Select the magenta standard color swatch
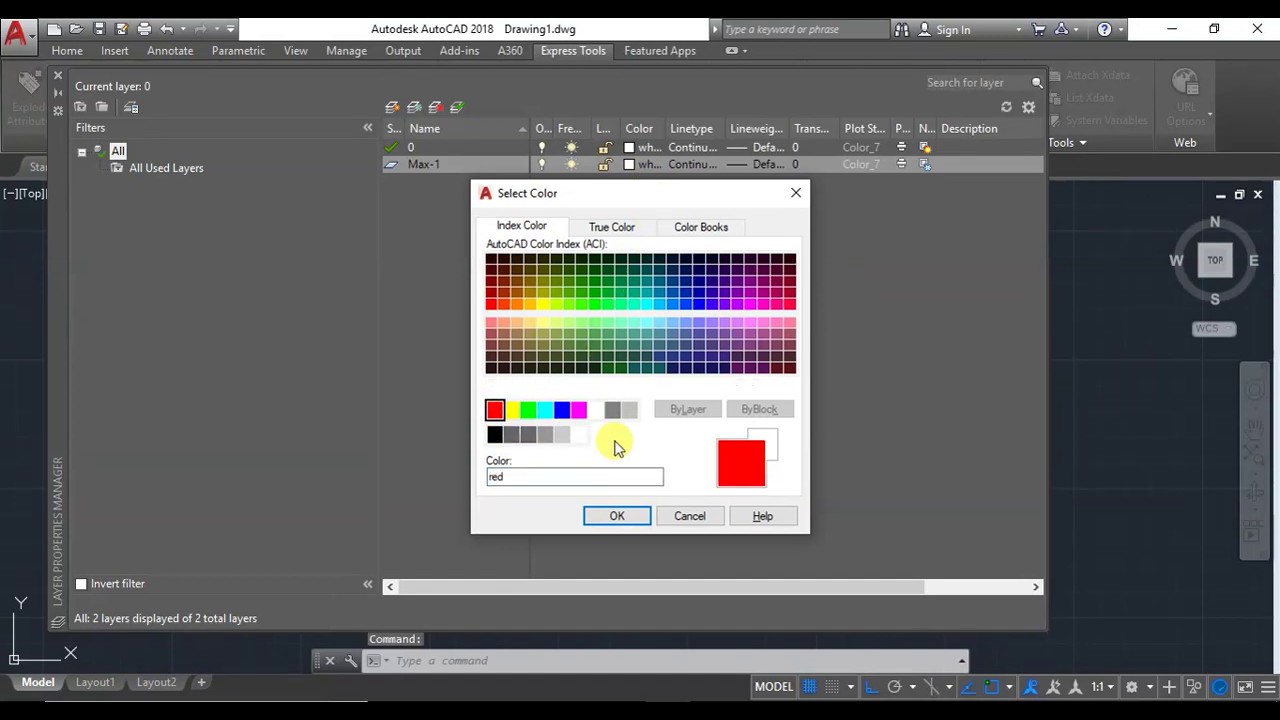1280x720 pixels. coord(579,410)
